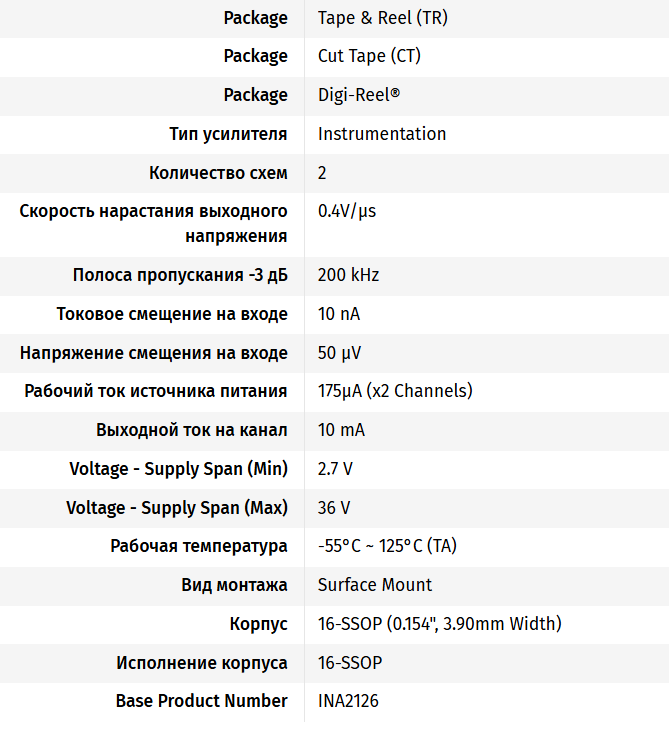Click the 16-SSOP 3.90mm Width case value
Viewport: 669px width, 733px height.
point(439,624)
